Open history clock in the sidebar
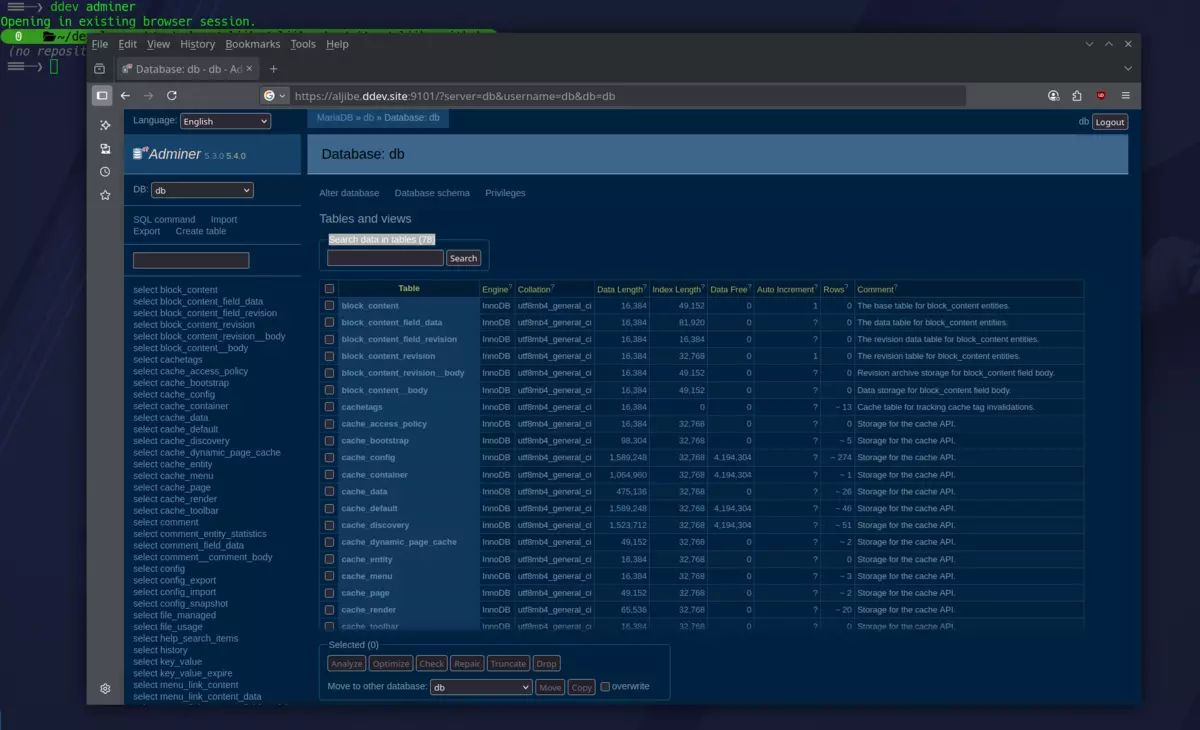 tap(105, 171)
